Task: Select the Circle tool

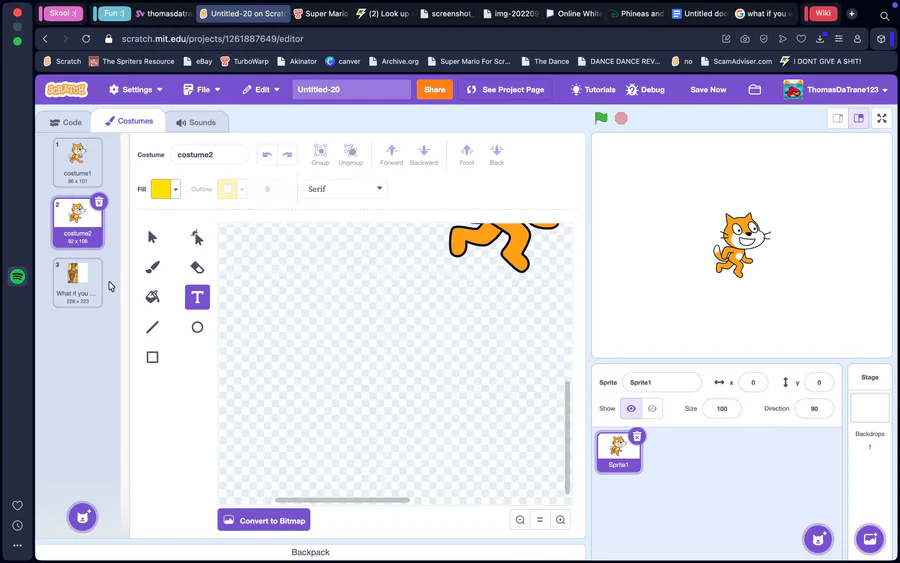Action: coord(197,327)
